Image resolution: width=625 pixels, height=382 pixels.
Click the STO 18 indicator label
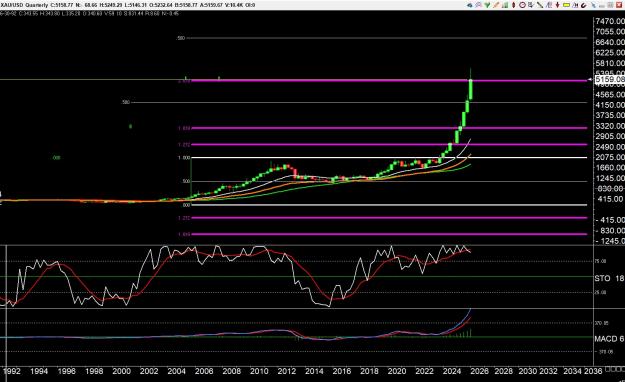tap(609, 278)
